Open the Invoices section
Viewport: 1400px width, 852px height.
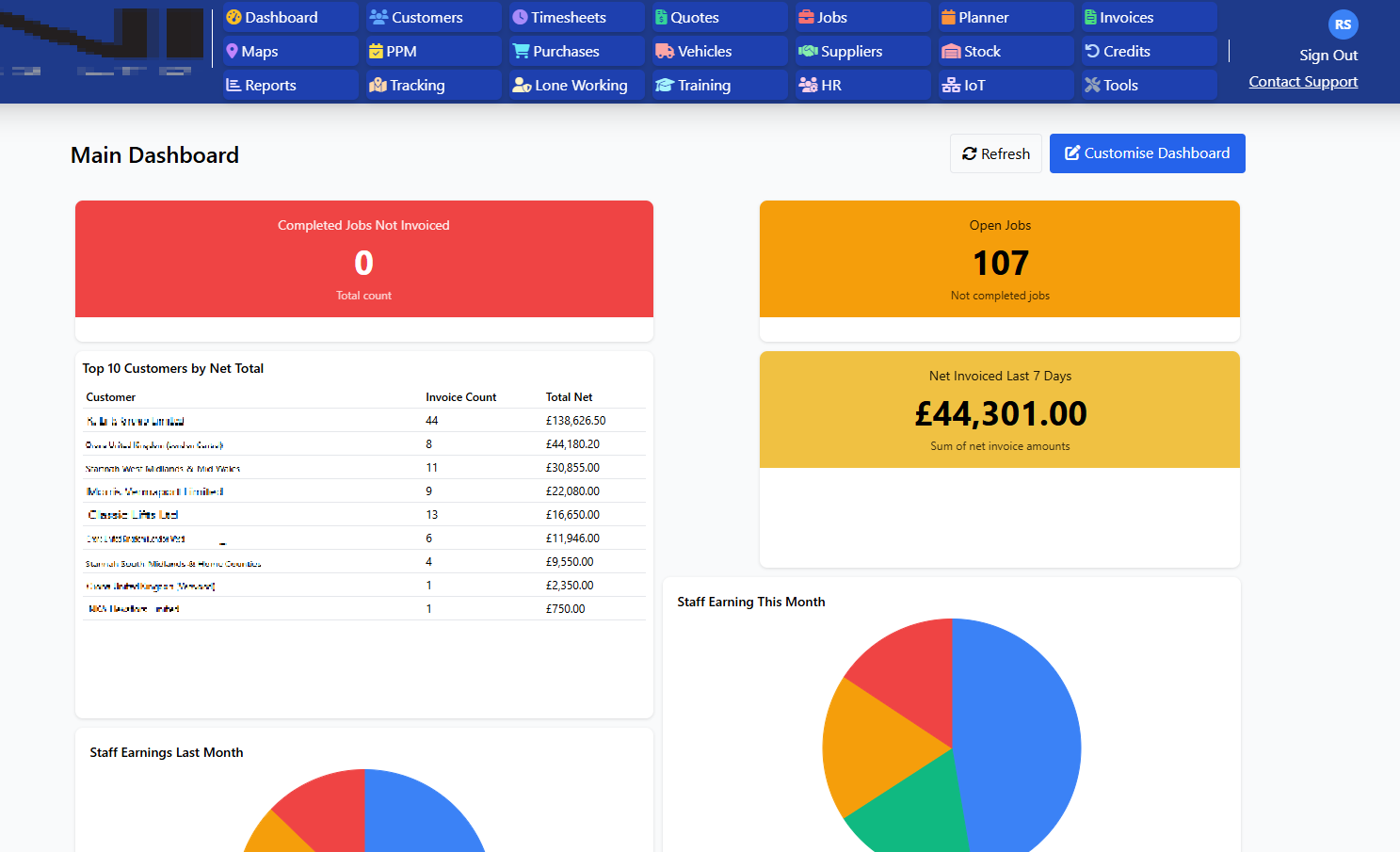tap(1149, 17)
